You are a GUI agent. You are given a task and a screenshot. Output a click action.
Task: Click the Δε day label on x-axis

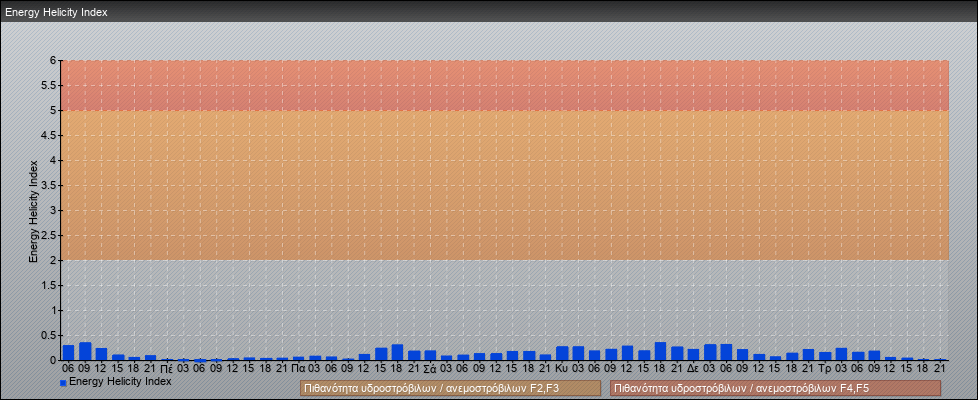click(x=693, y=369)
